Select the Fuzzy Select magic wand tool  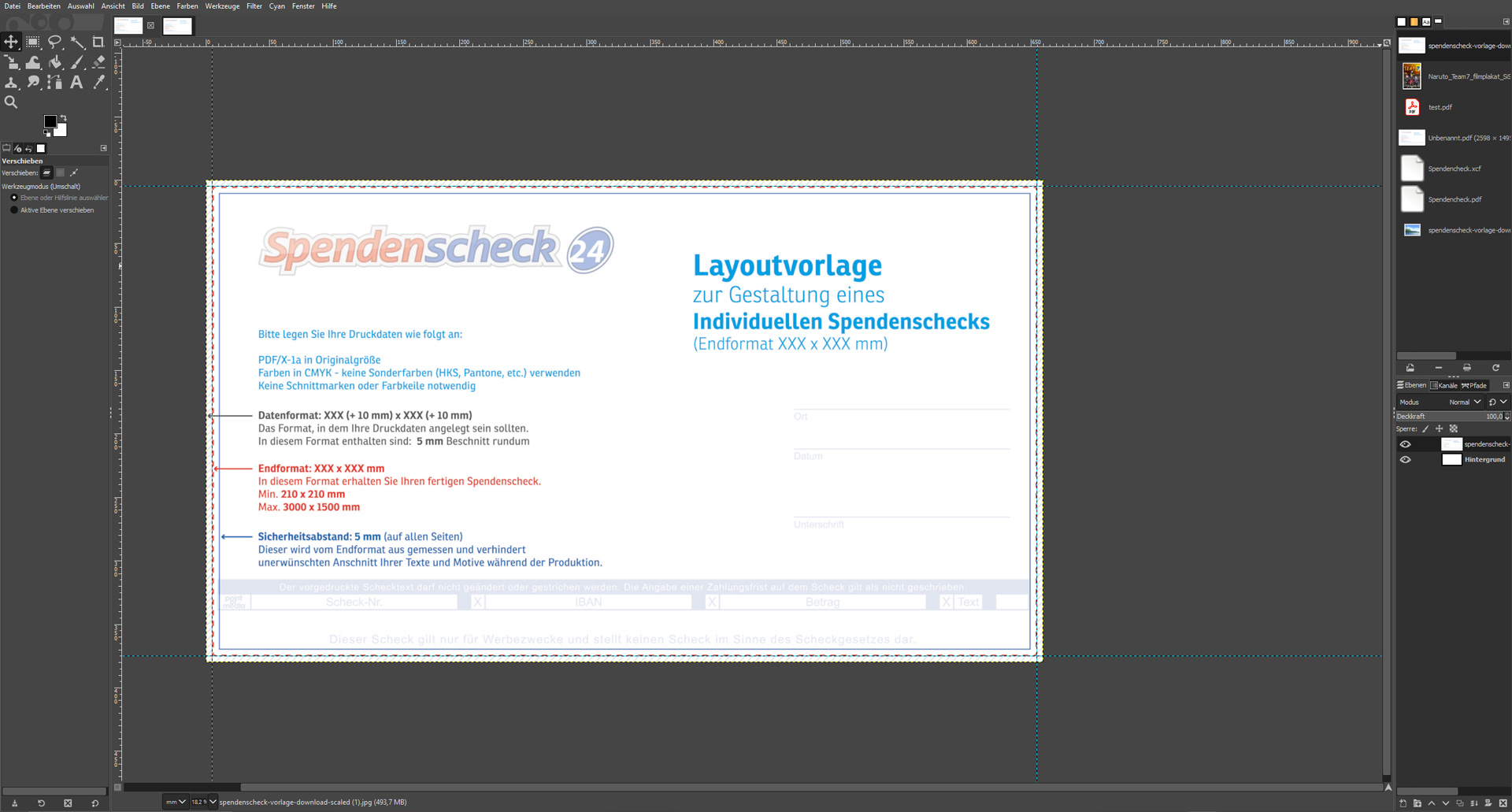click(77, 42)
